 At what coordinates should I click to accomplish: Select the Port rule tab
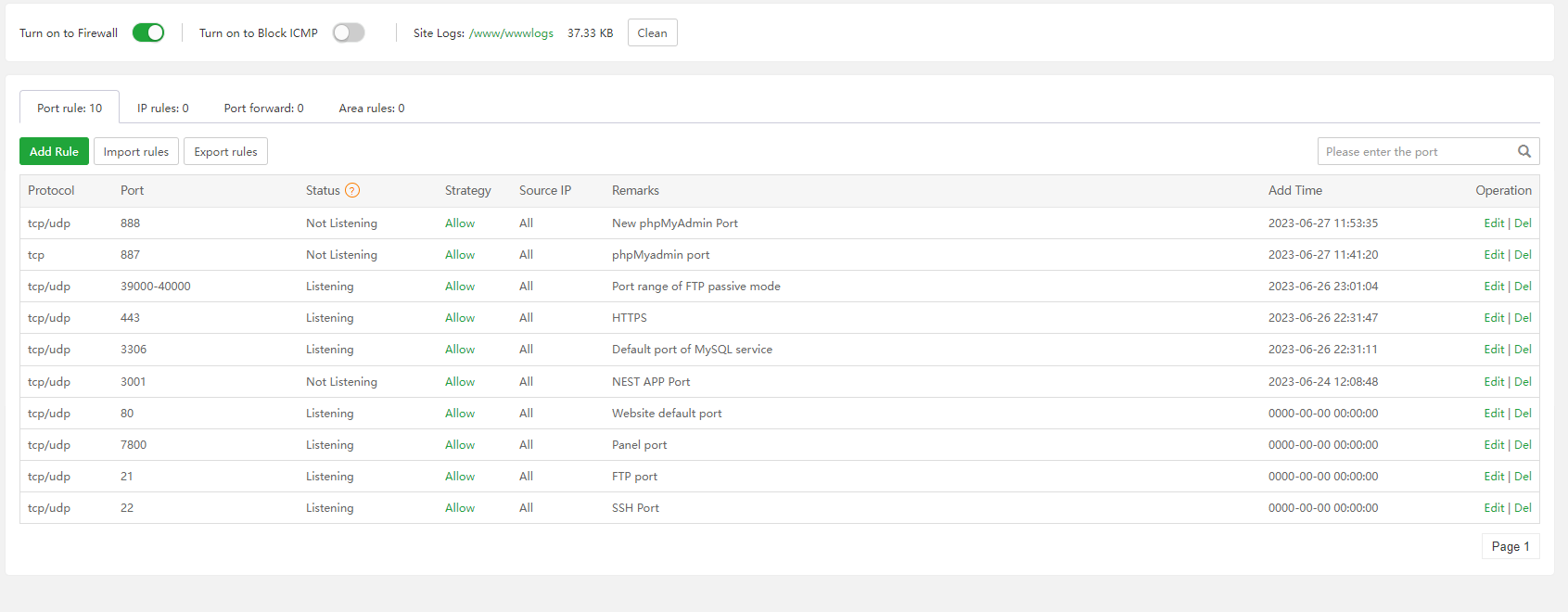pos(70,108)
